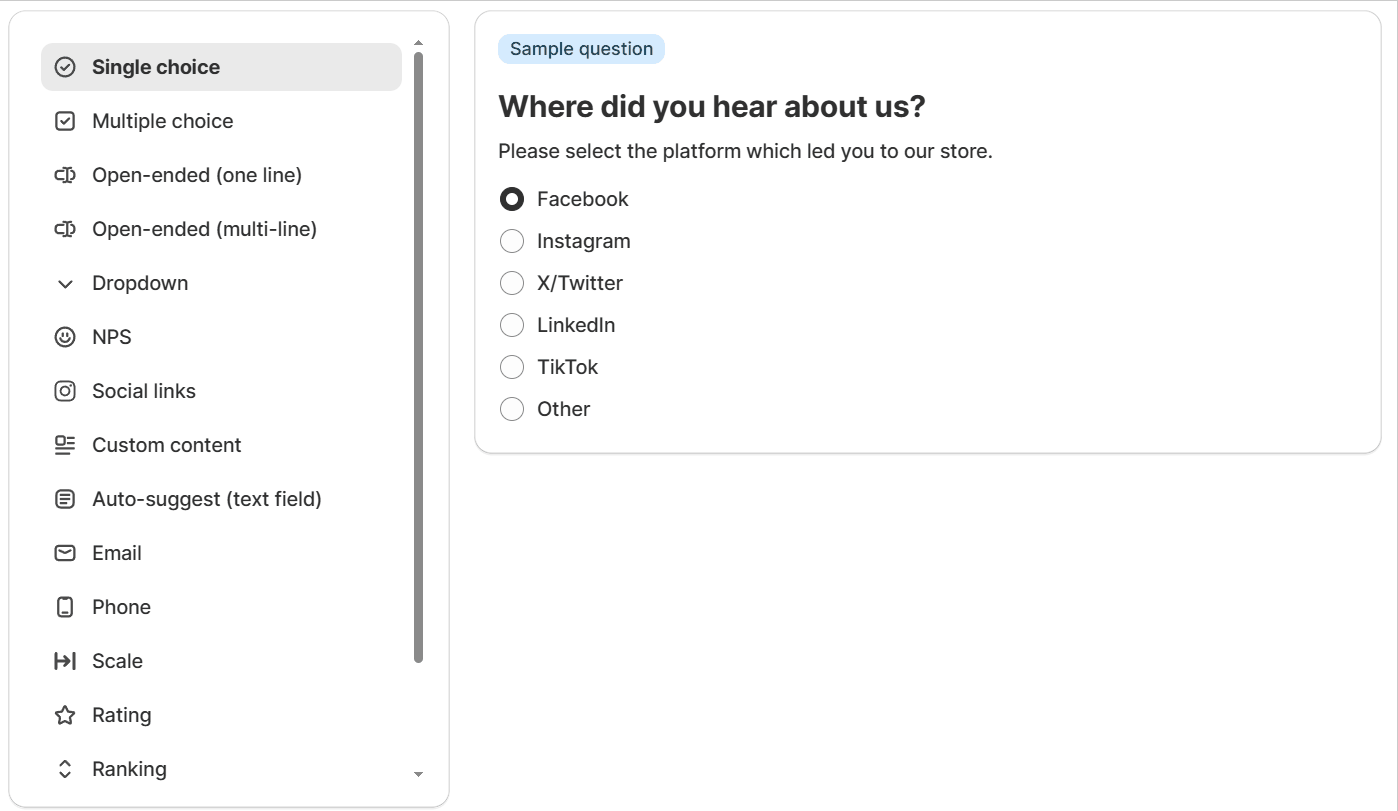1398x811 pixels.
Task: Click the Single choice checkmark icon
Action: point(65,67)
